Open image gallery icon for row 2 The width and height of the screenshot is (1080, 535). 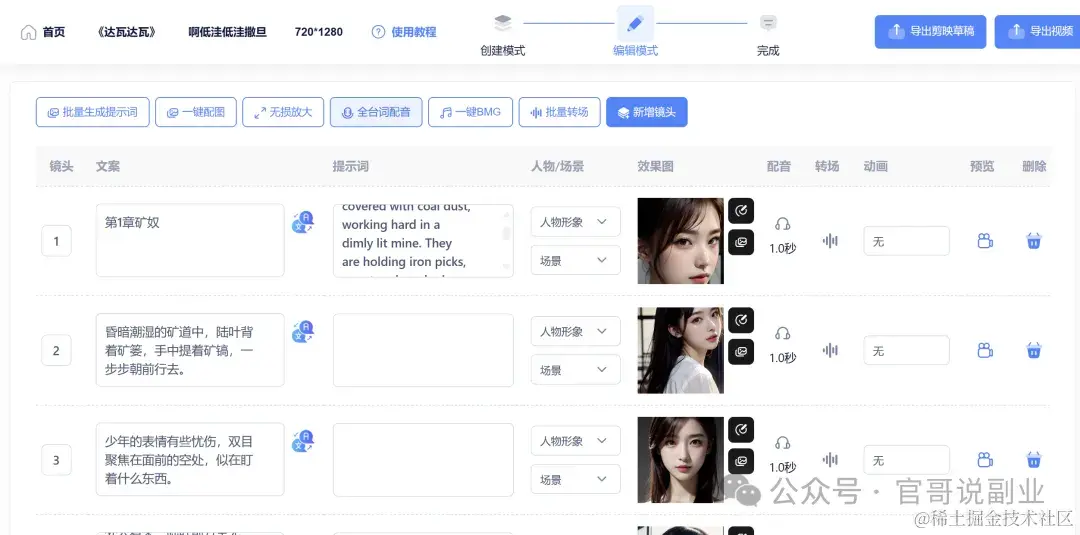click(741, 352)
